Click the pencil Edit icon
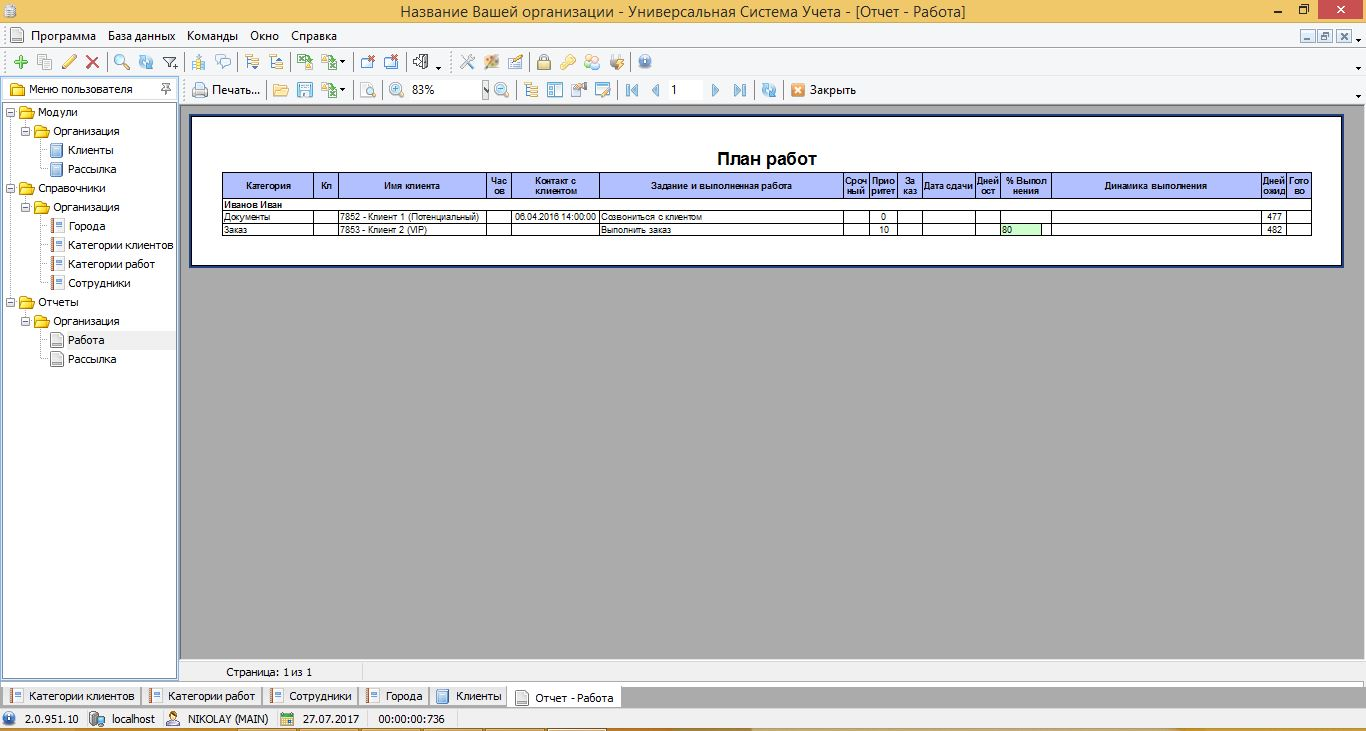This screenshot has height=731, width=1366. [69, 62]
